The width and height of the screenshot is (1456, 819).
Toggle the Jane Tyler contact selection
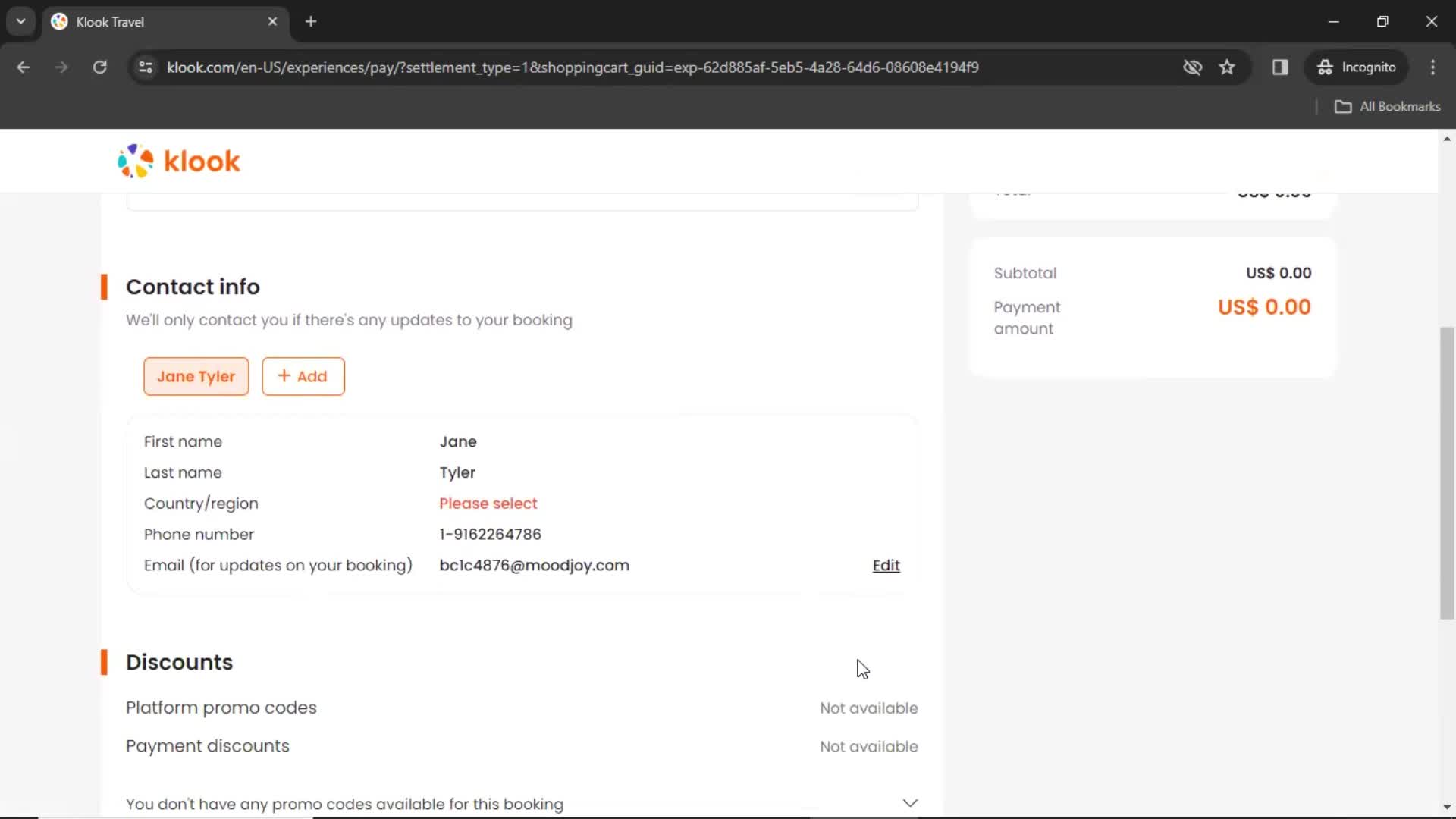click(197, 376)
